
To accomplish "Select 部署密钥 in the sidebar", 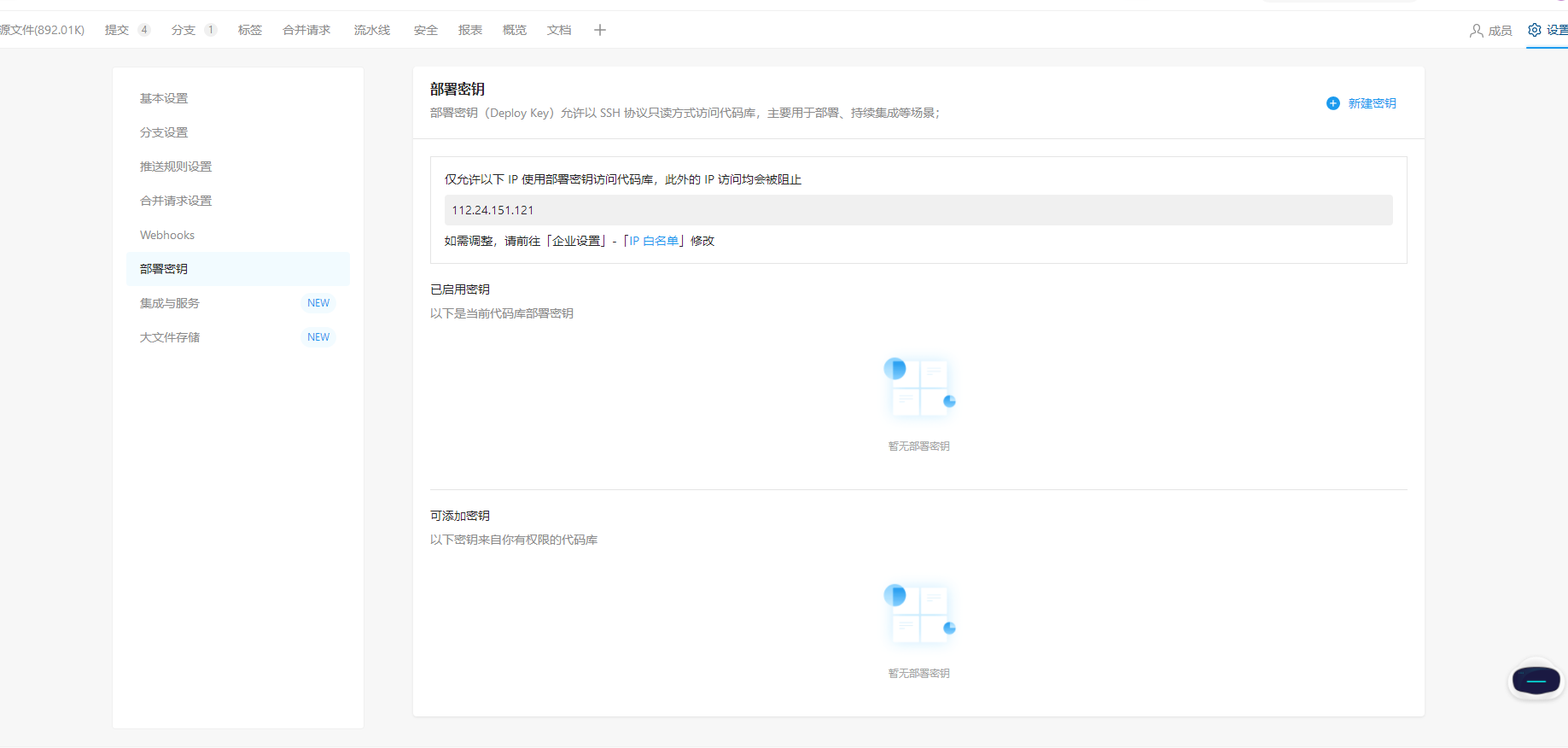I will point(238,269).
